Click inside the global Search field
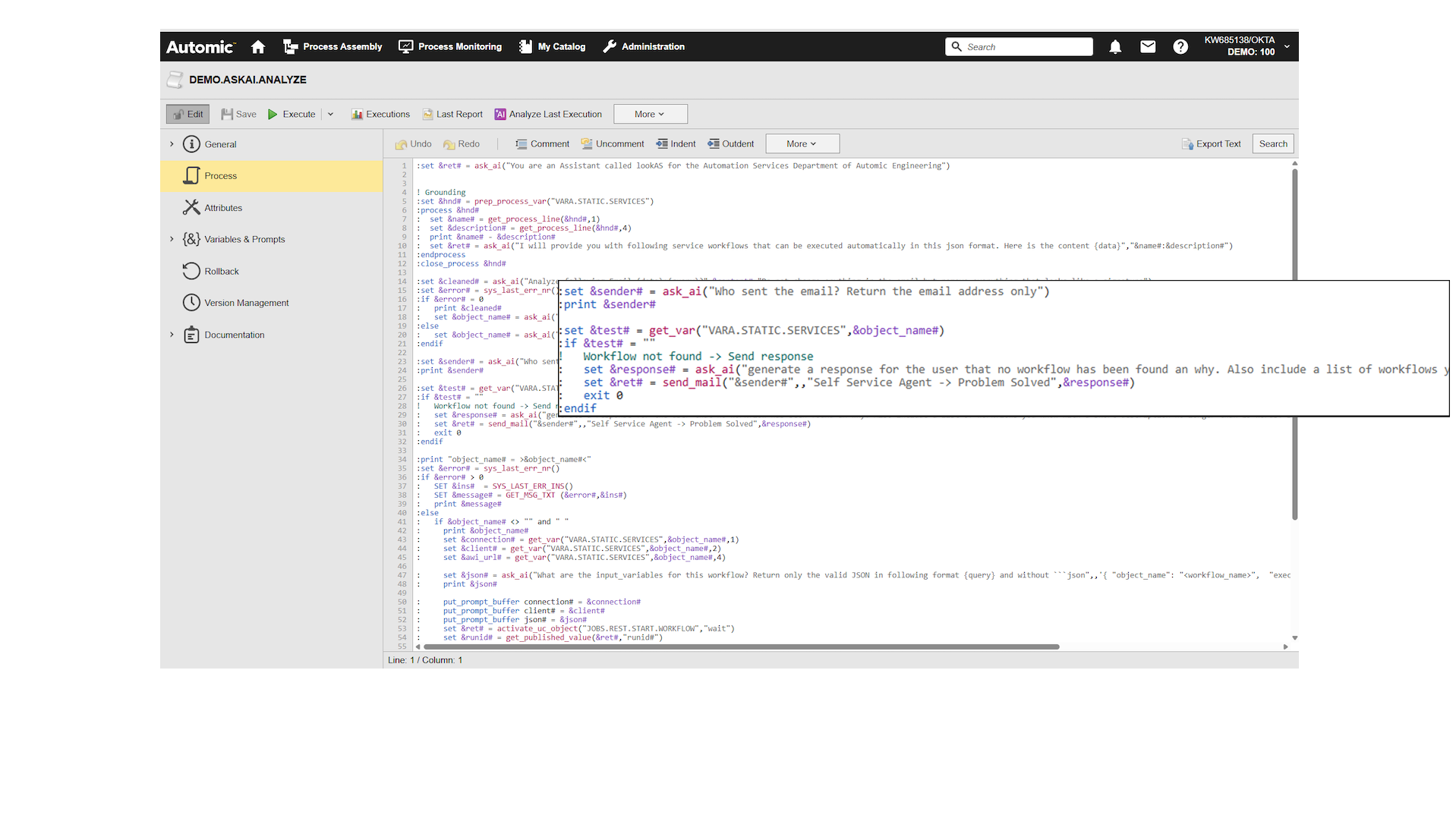 [x=1019, y=46]
